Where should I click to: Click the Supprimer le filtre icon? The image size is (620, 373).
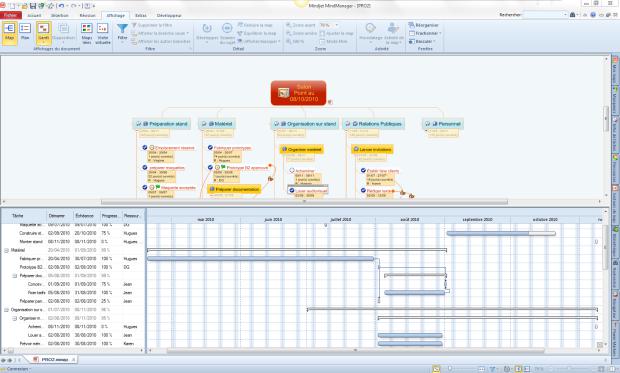[x=134, y=25]
